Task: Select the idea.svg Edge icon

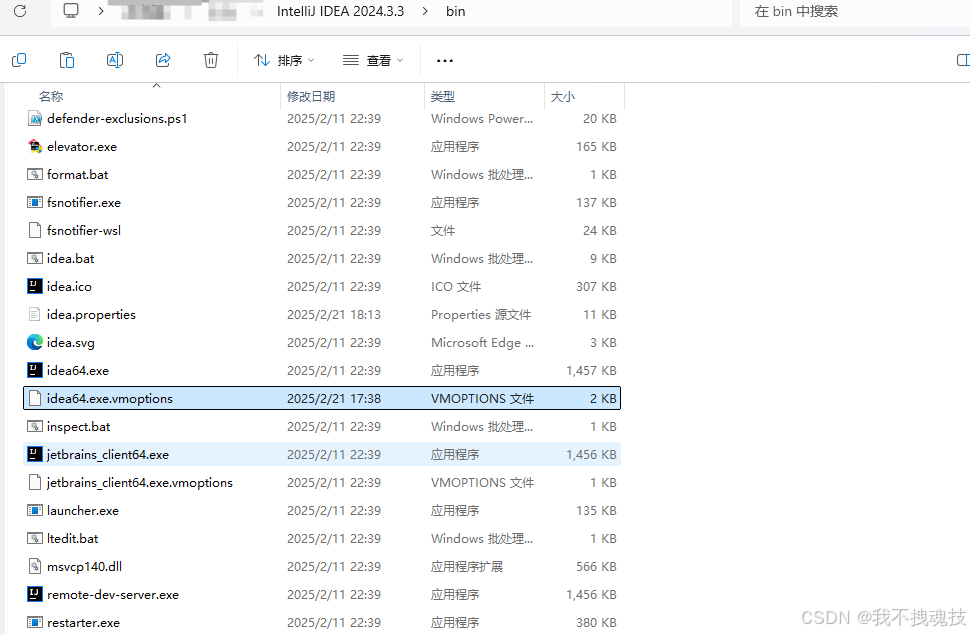Action: tap(35, 342)
